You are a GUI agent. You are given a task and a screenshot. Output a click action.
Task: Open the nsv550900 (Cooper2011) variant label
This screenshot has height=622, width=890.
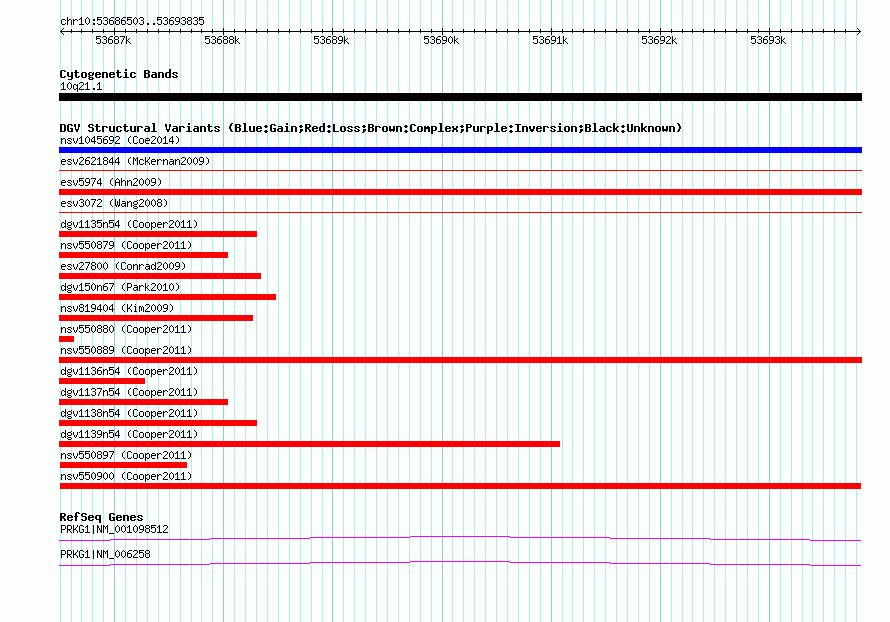[126, 476]
